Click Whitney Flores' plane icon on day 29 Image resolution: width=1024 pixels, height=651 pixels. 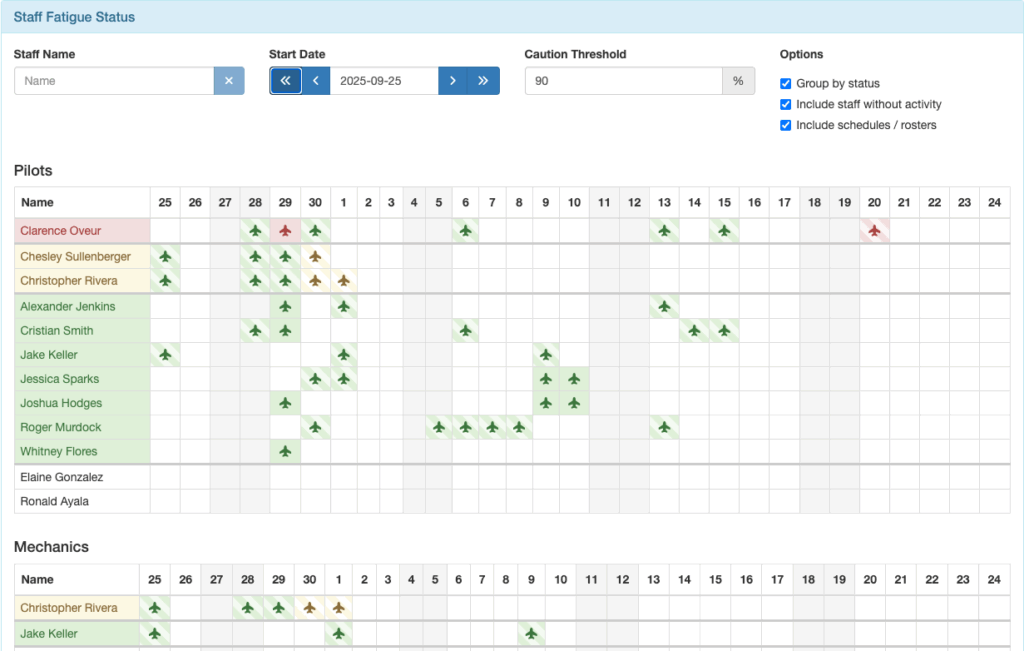coord(285,451)
